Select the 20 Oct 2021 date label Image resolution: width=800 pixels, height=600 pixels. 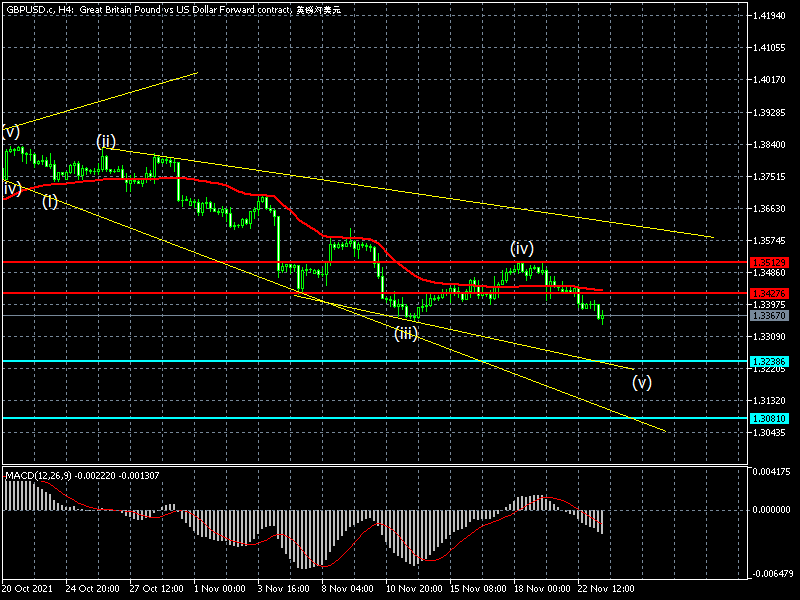pos(26,590)
